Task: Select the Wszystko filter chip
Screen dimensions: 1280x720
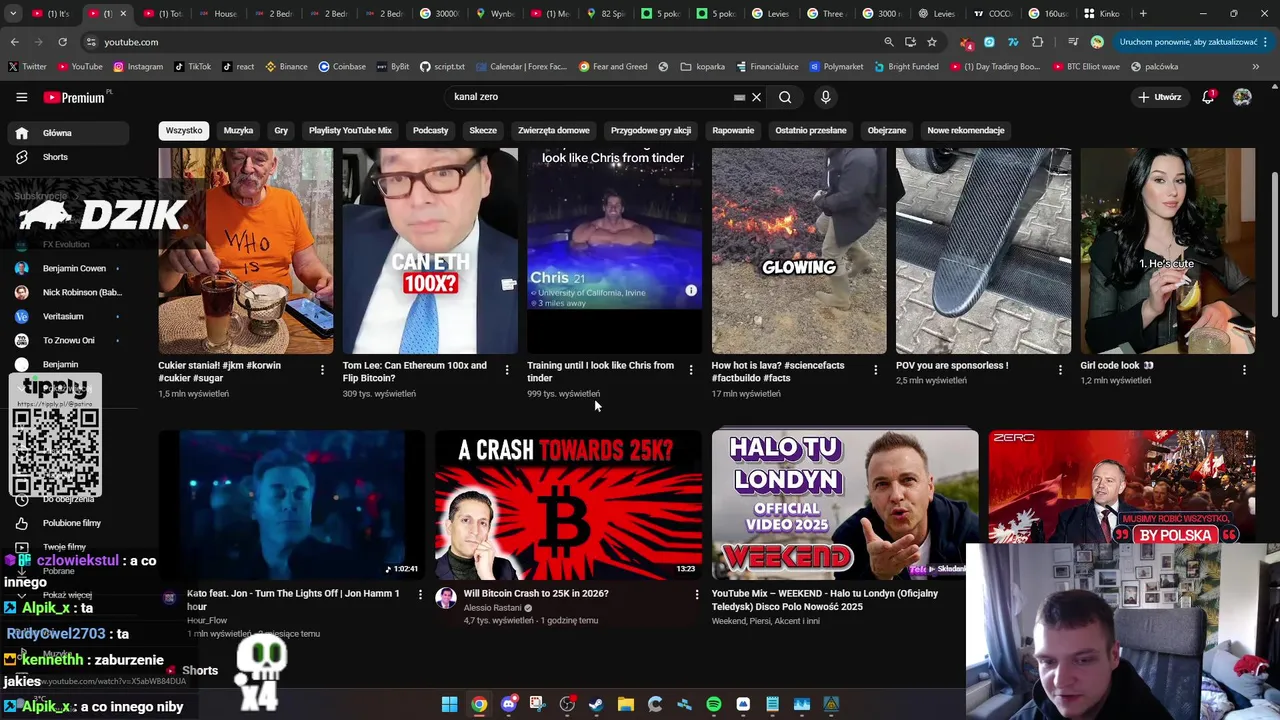Action: [x=184, y=130]
